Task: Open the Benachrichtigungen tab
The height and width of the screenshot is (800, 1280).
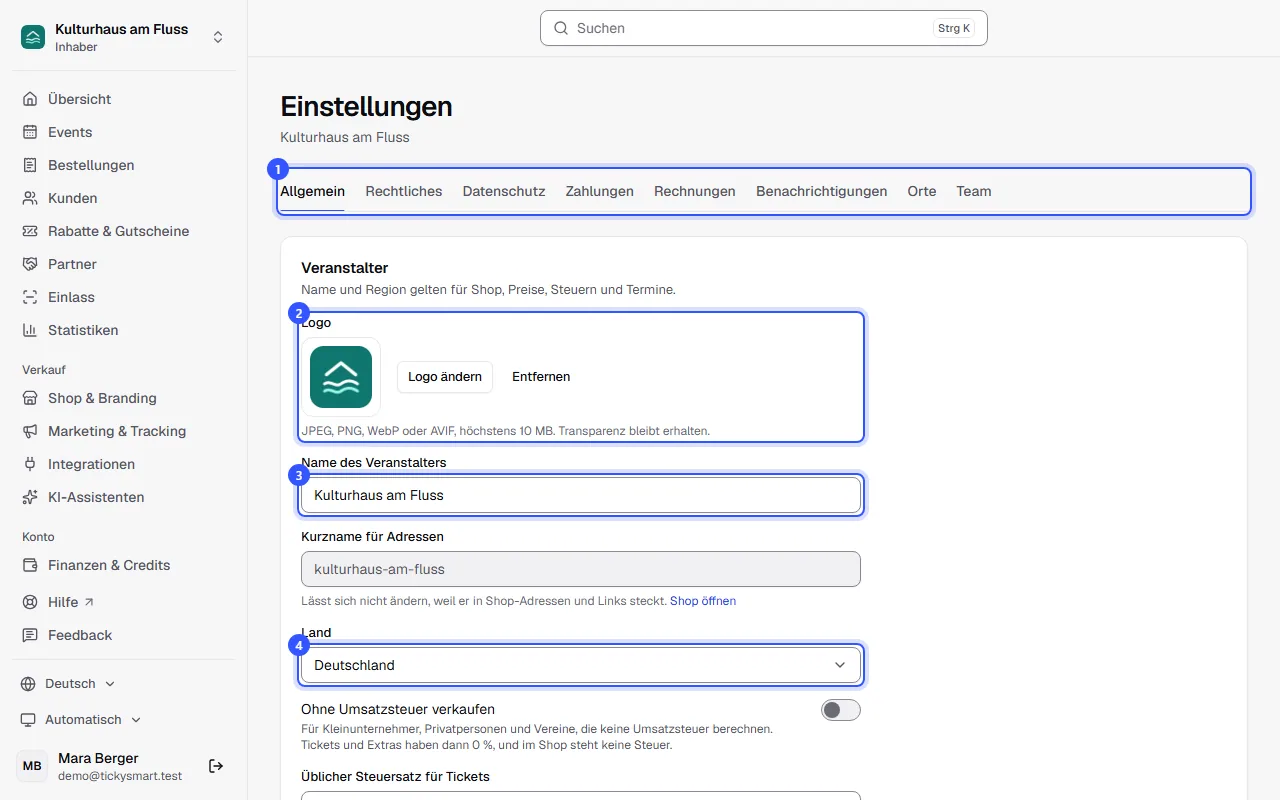Action: coord(822,191)
